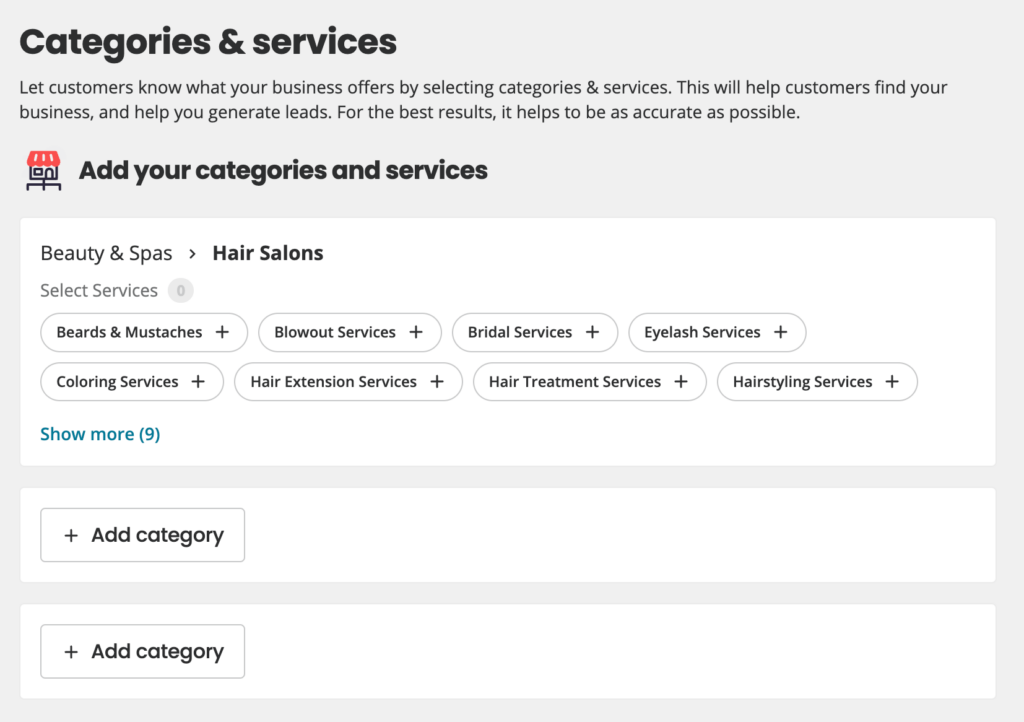This screenshot has height=722, width=1024.
Task: Open the Hair Salons breadcrumb category
Action: coord(268,253)
